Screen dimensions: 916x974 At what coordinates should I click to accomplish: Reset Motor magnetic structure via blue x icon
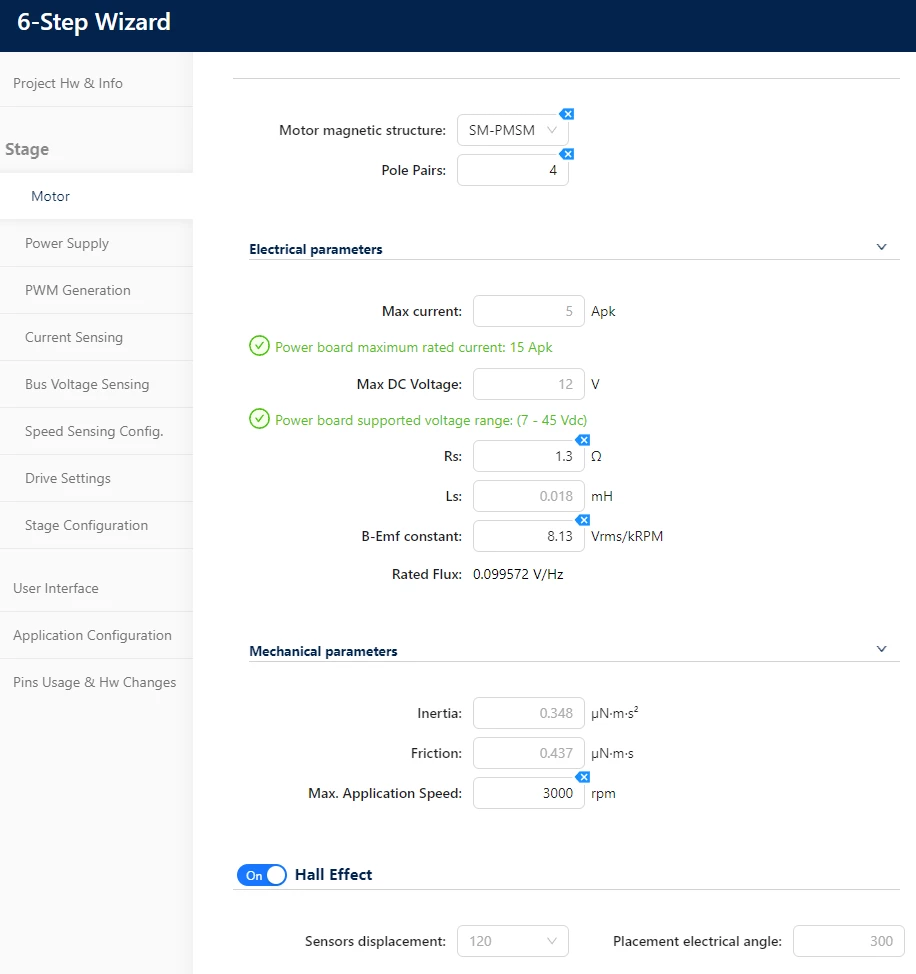tap(566, 114)
